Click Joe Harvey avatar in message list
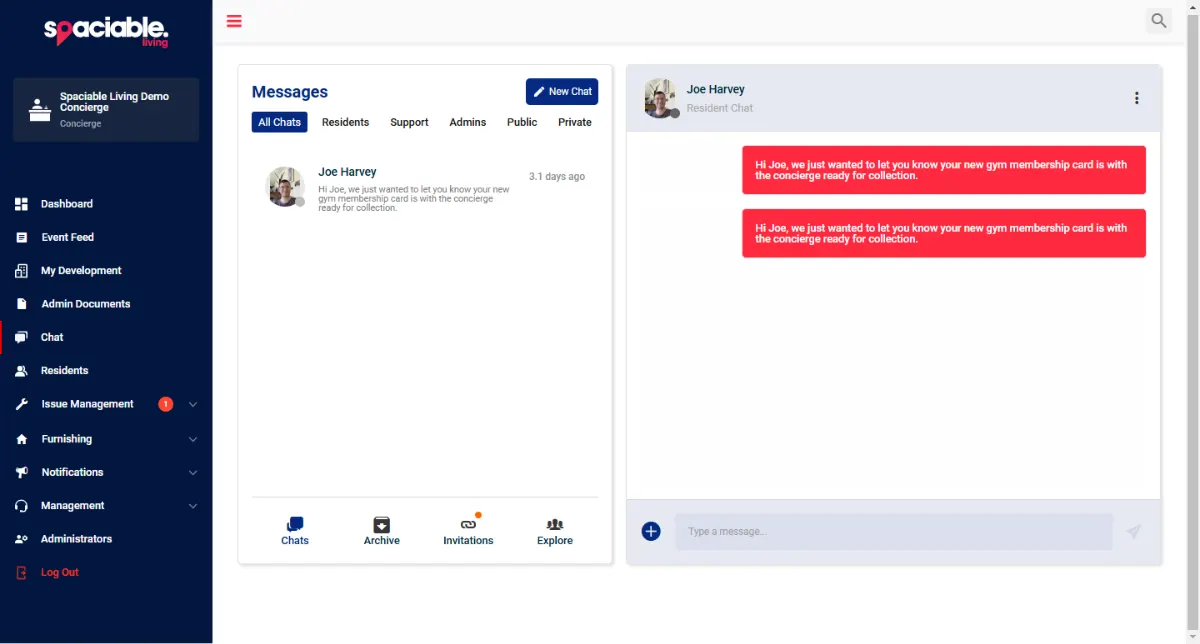The image size is (1200, 644). click(x=285, y=187)
